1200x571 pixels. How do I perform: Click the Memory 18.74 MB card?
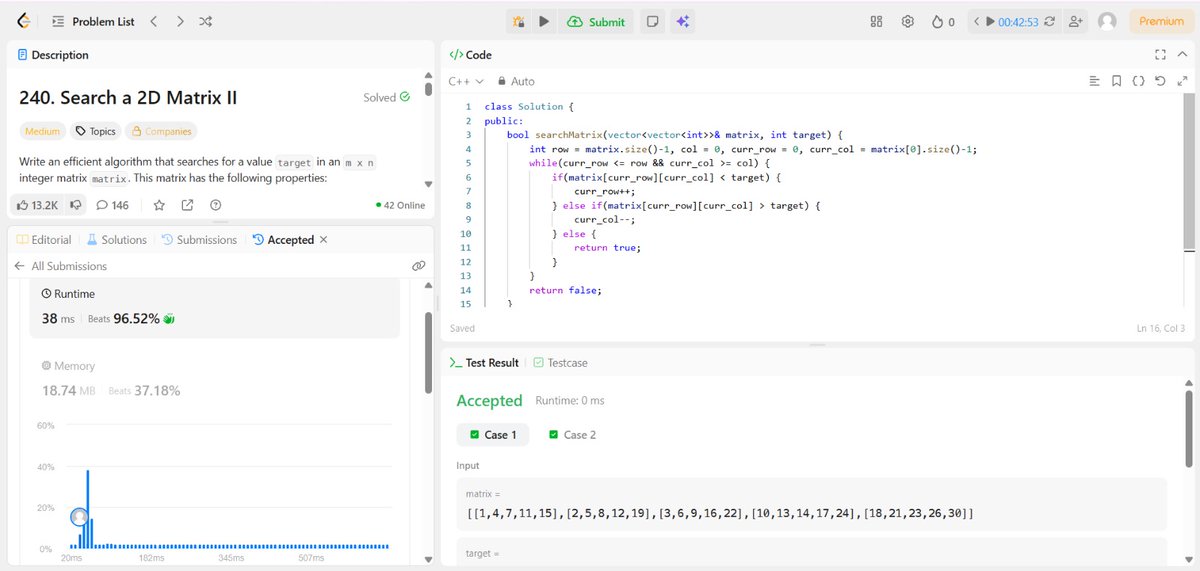(x=214, y=379)
